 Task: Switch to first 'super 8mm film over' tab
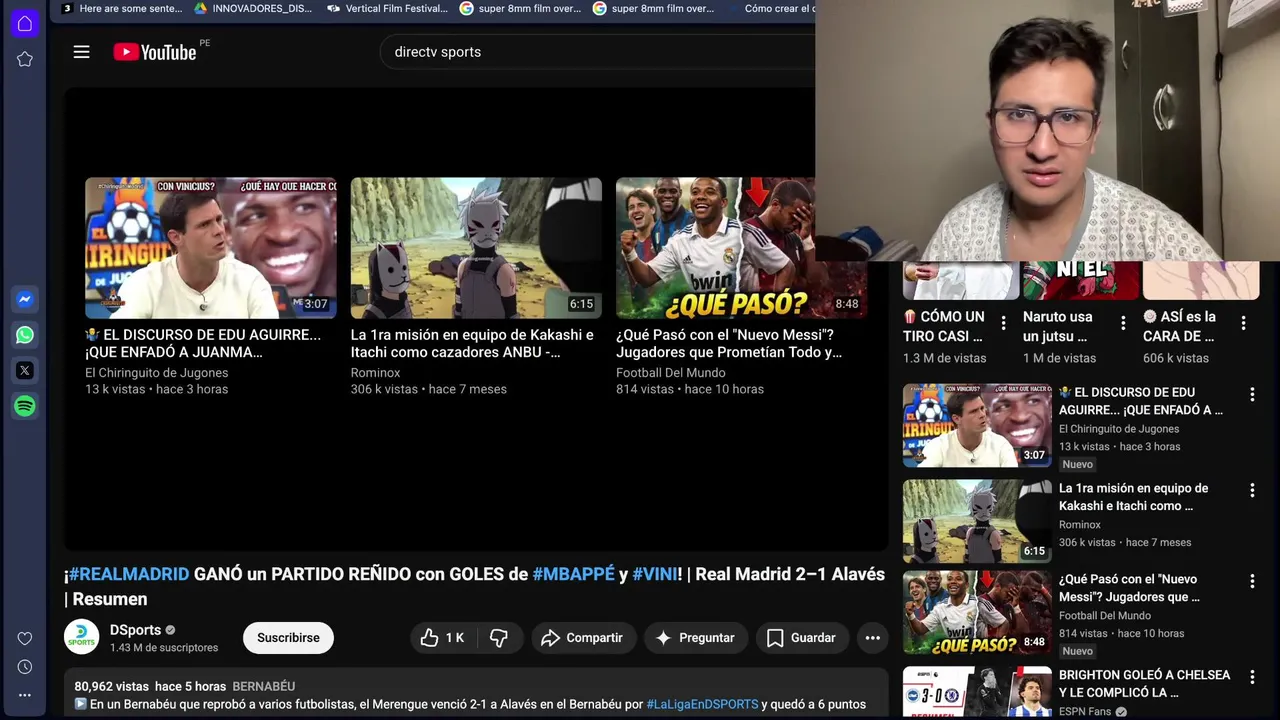[519, 9]
